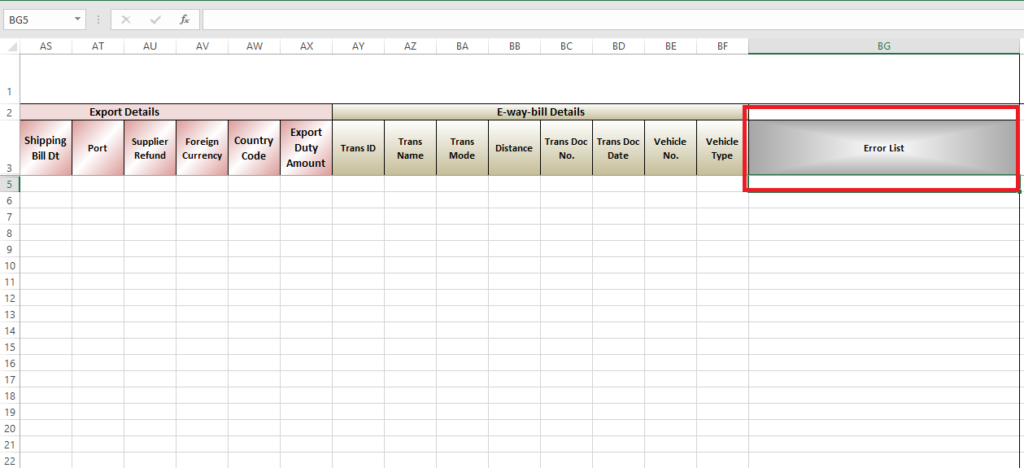1024x468 pixels.
Task: Select column header AY
Action: point(359,46)
